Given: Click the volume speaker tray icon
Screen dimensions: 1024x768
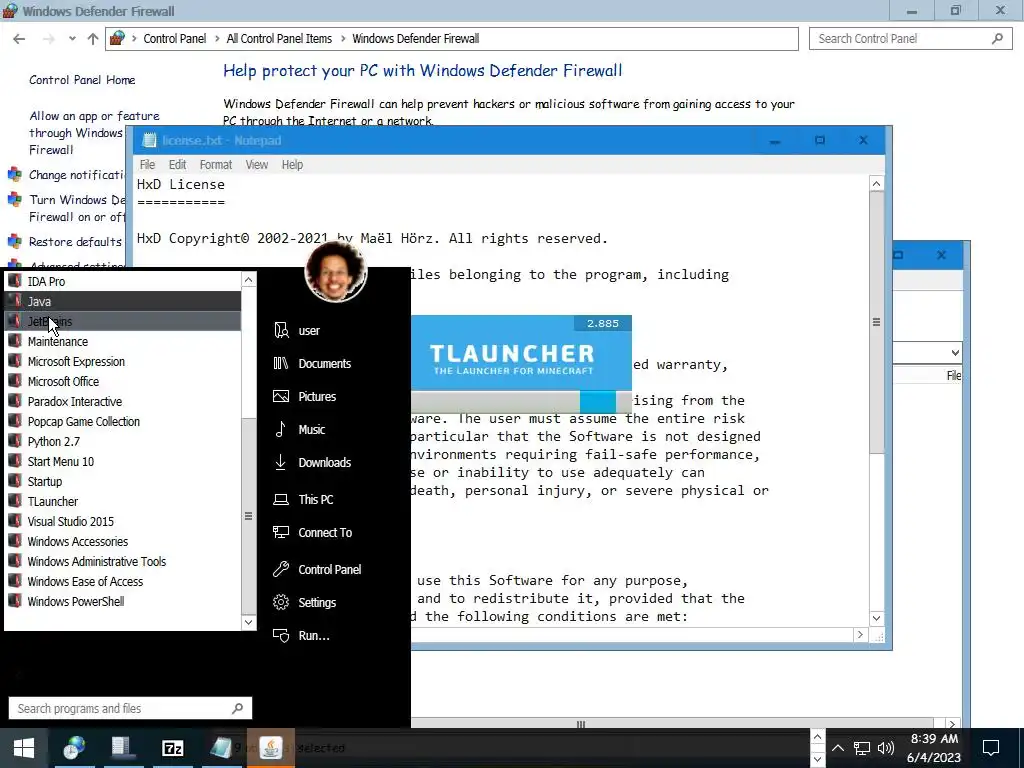Looking at the screenshot, I should (x=886, y=748).
